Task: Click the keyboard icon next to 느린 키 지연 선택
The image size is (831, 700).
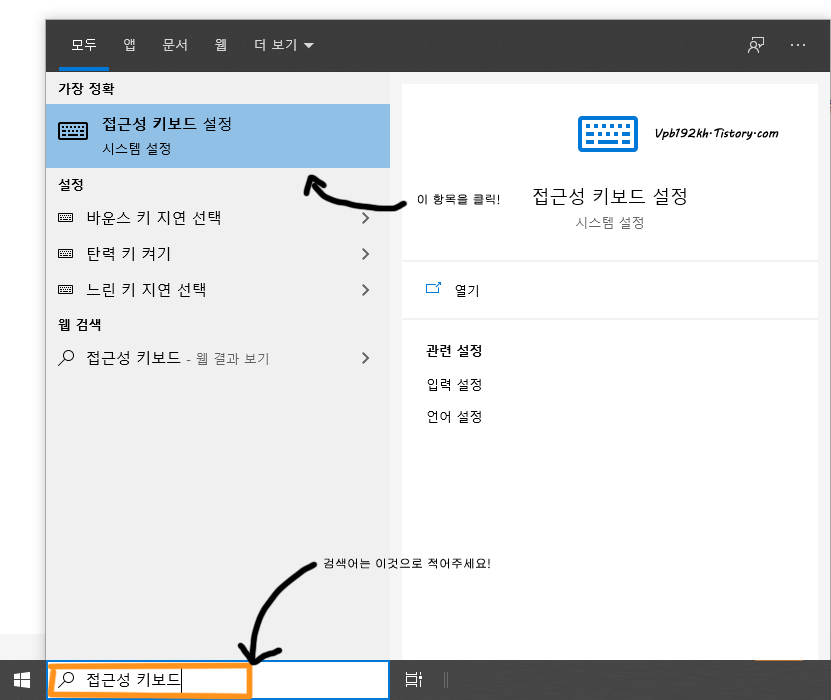Action: 66,290
